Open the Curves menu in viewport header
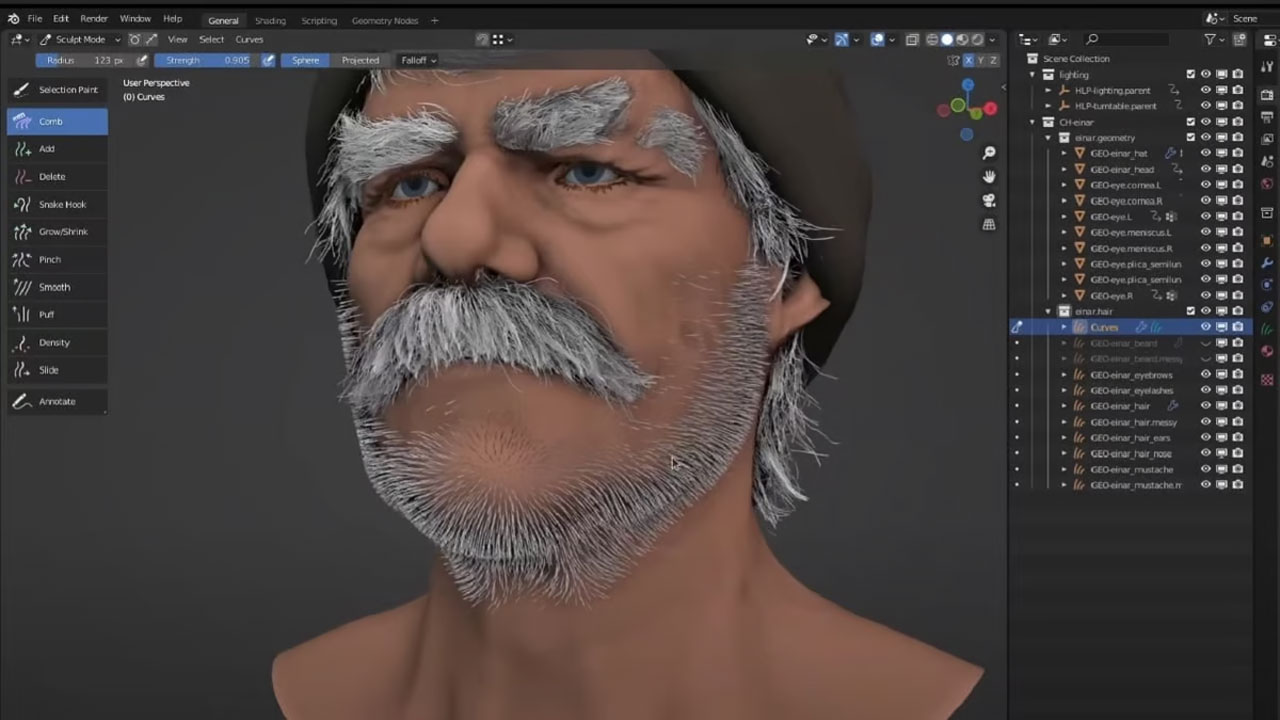This screenshot has height=720, width=1280. pos(249,39)
